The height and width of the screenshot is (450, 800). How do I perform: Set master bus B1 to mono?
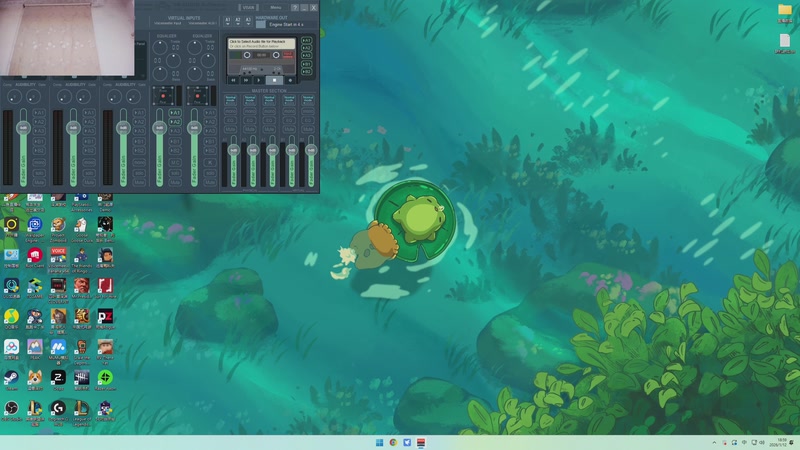[x=289, y=111]
